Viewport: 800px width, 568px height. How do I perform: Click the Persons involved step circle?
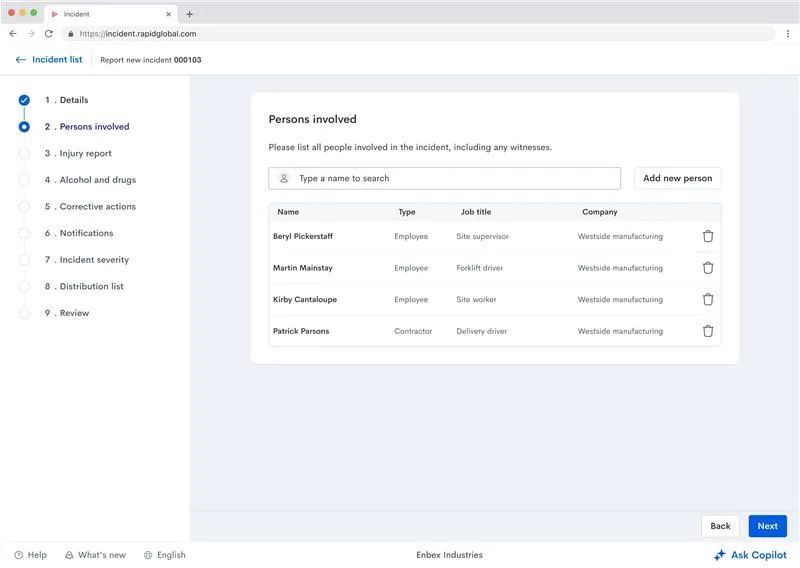pos(24,127)
